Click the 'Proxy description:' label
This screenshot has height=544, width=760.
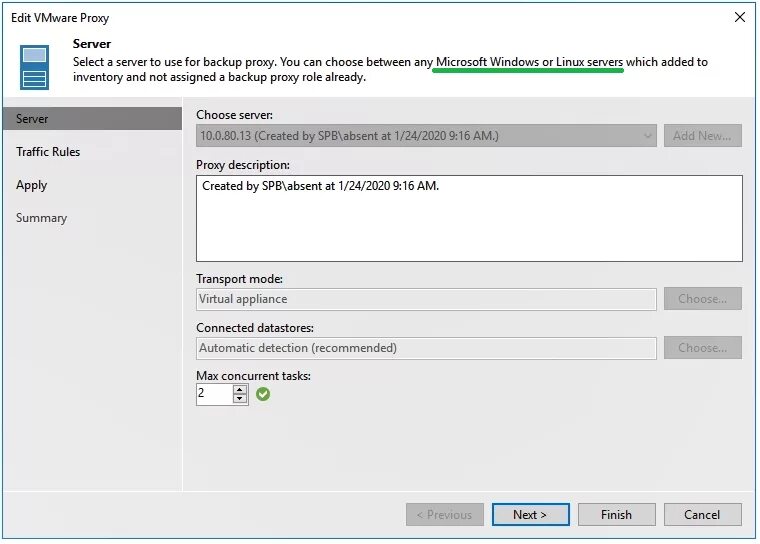243,165
